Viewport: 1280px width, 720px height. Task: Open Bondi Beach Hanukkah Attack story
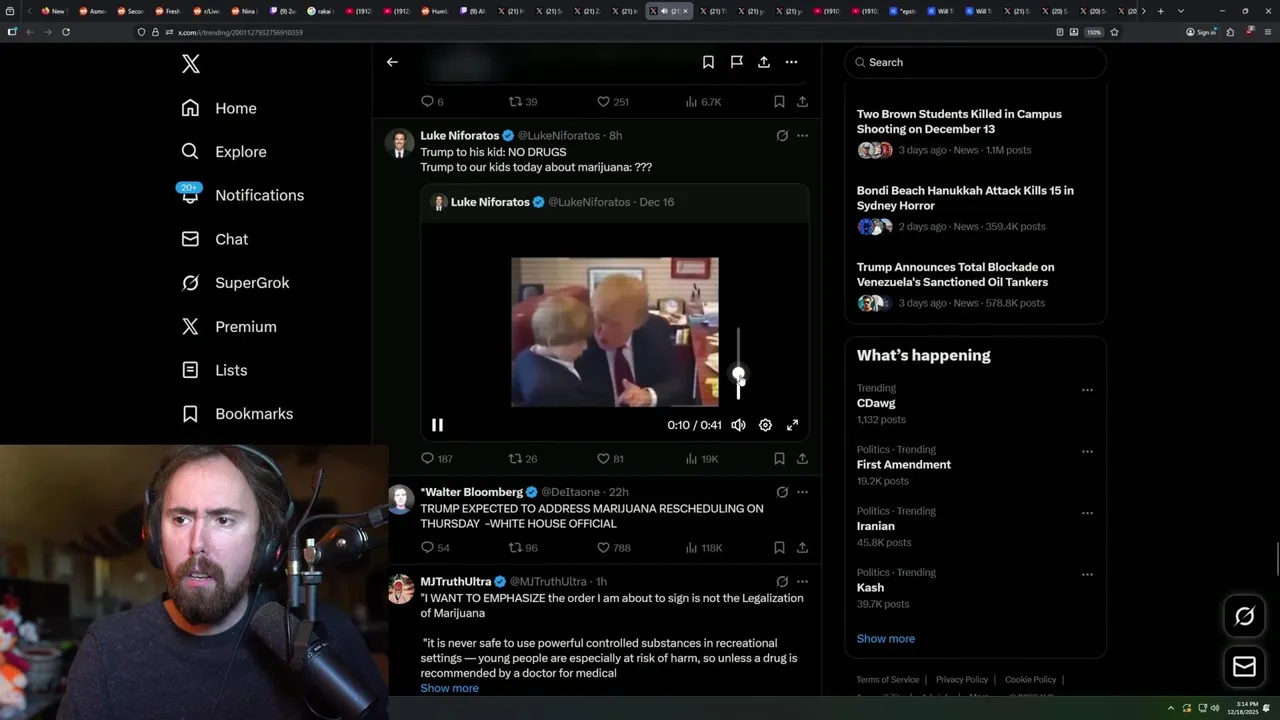[x=975, y=208]
